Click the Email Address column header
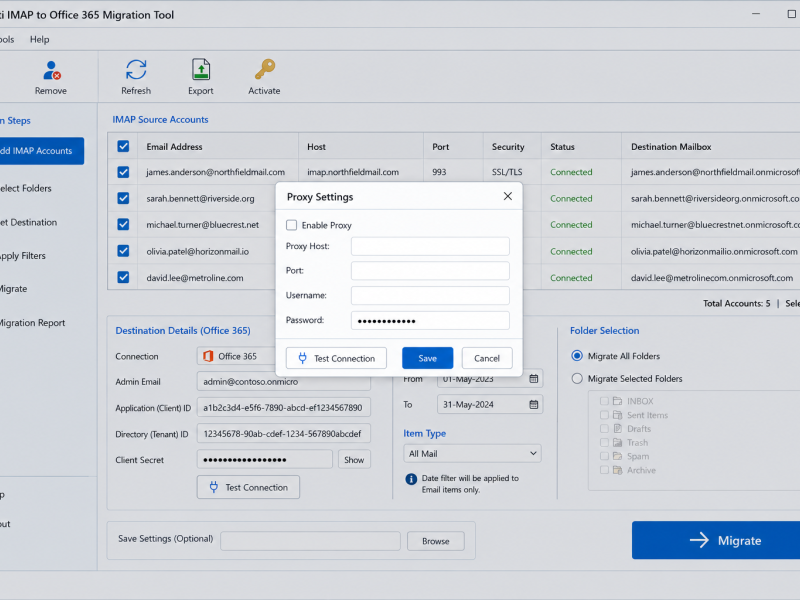Image resolution: width=800 pixels, height=600 pixels. coord(174,147)
